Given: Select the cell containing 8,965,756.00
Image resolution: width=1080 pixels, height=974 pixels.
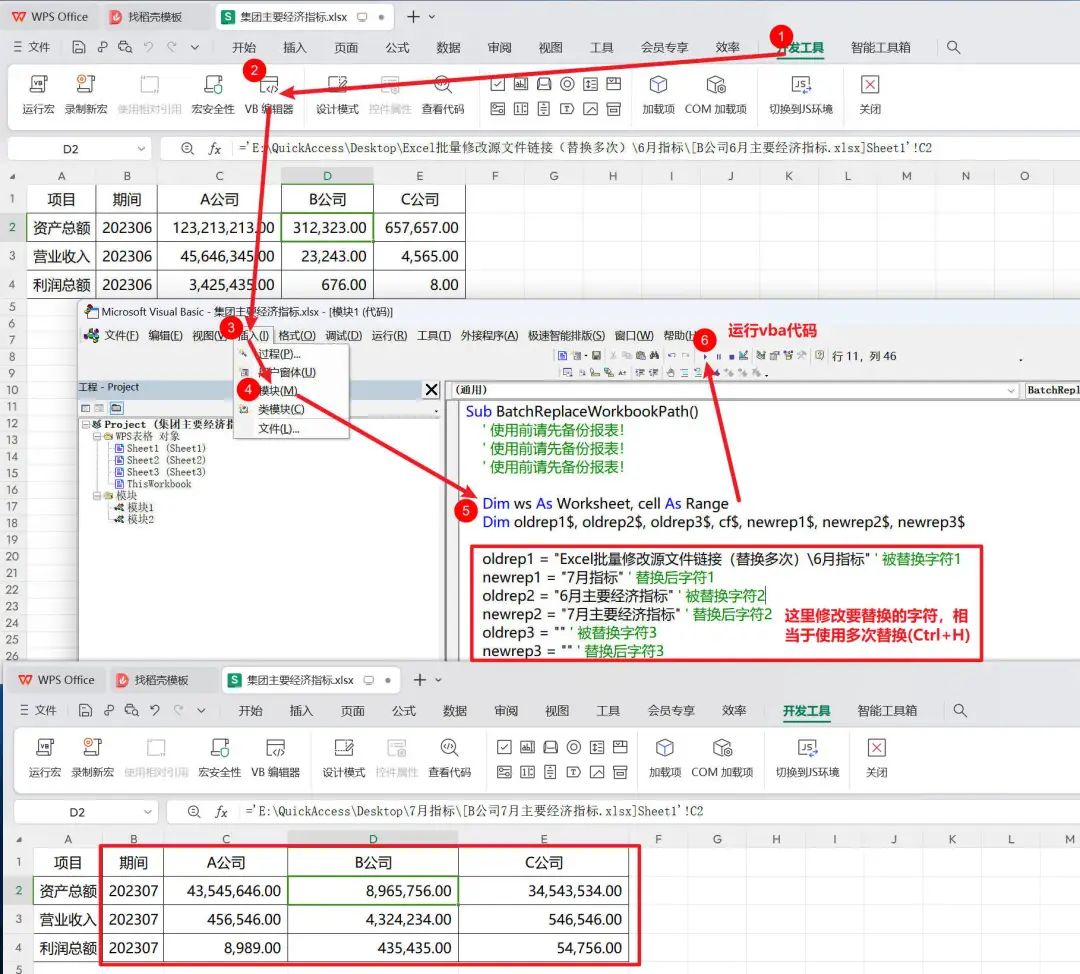Looking at the screenshot, I should tap(373, 890).
